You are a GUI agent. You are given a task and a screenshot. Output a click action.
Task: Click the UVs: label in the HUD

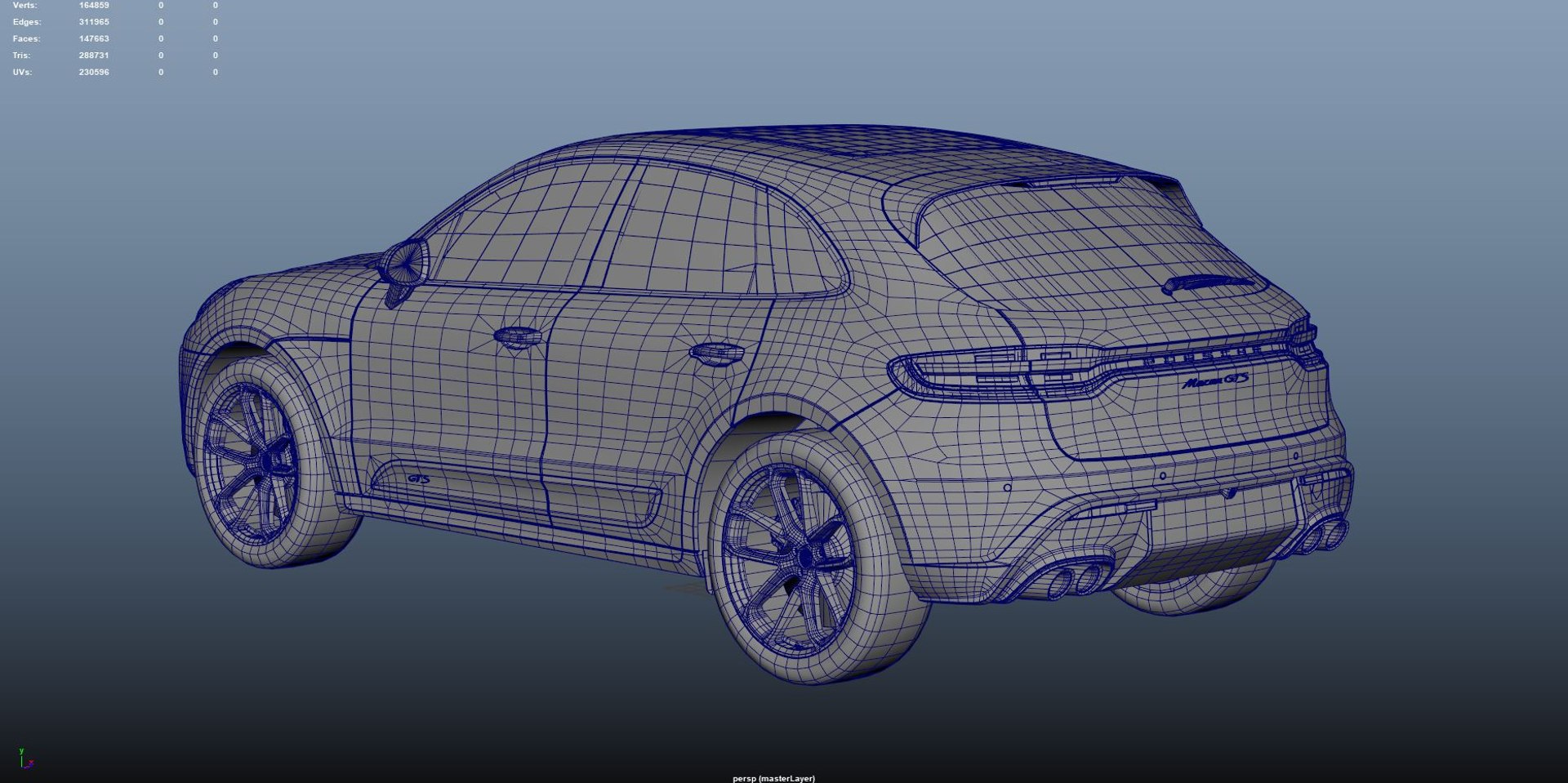[22, 72]
